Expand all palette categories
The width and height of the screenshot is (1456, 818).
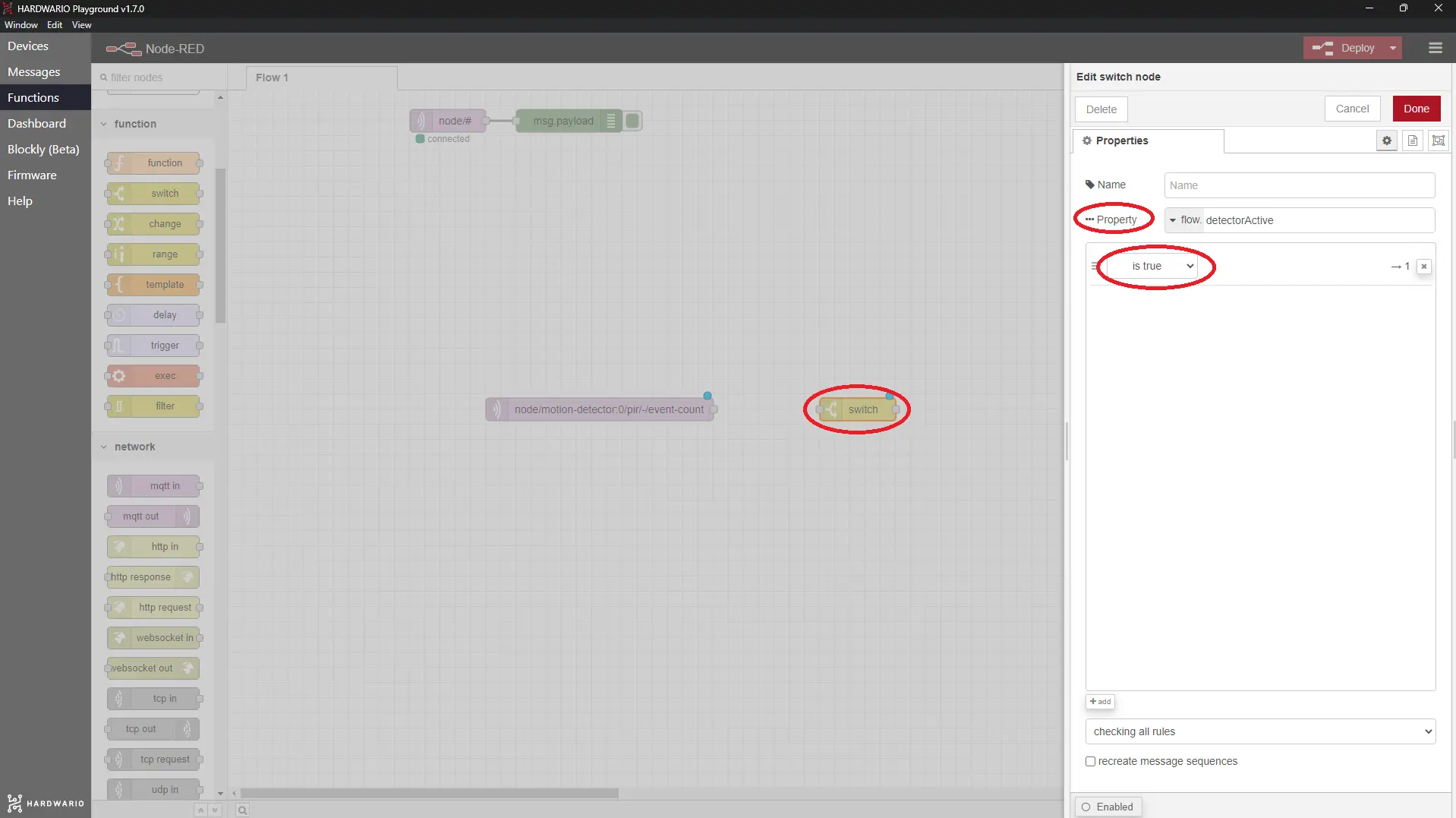[x=215, y=810]
